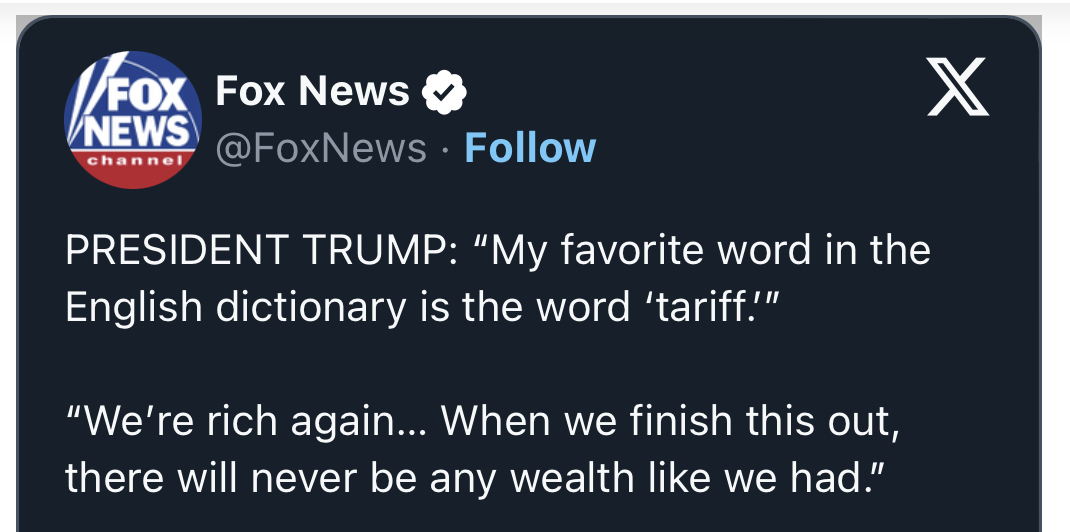Open the Fox News profile avatar
This screenshot has height=532, width=1070.
click(134, 120)
